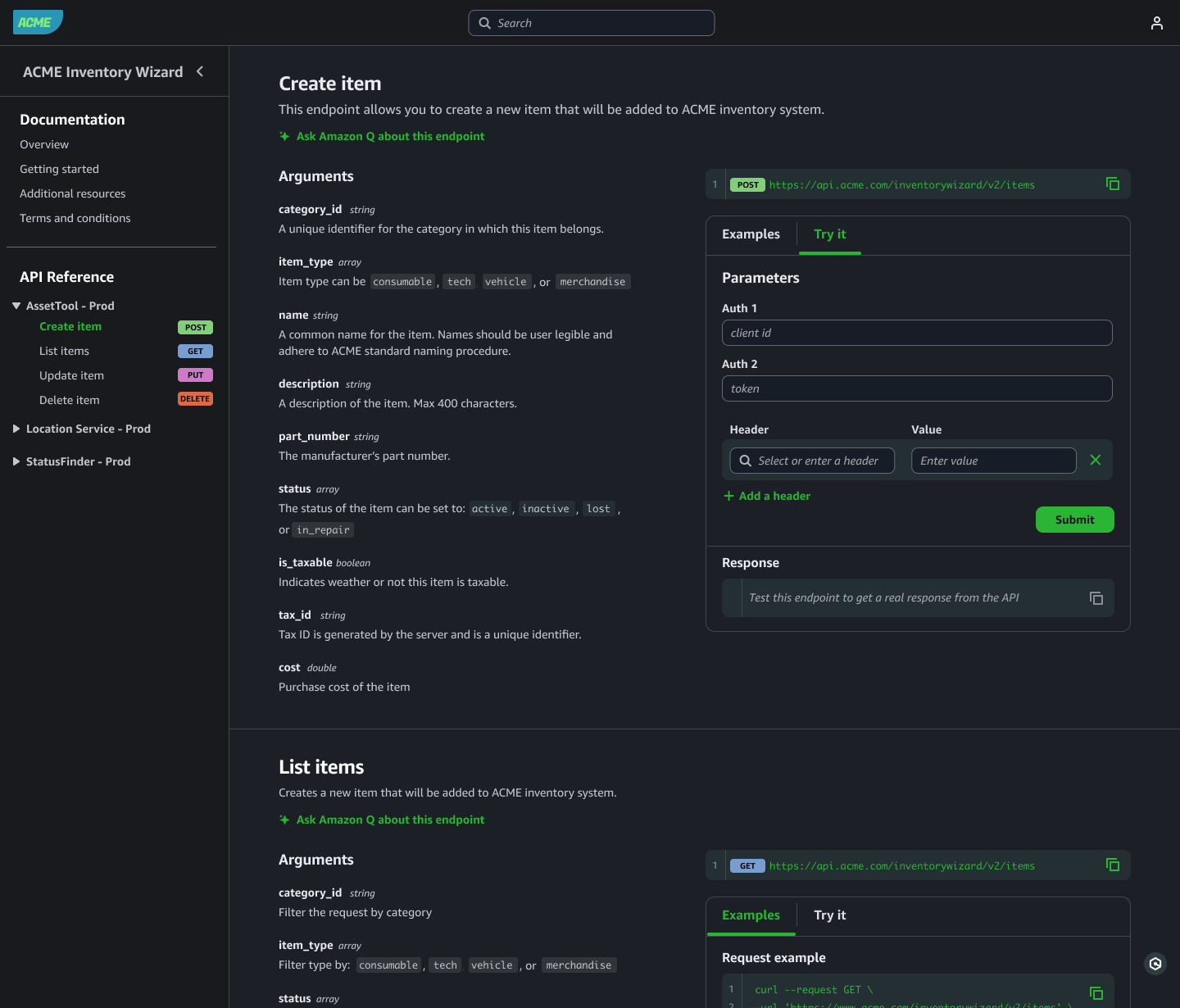Click the POST items endpoint URL
The width and height of the screenshot is (1180, 1008).
901,184
